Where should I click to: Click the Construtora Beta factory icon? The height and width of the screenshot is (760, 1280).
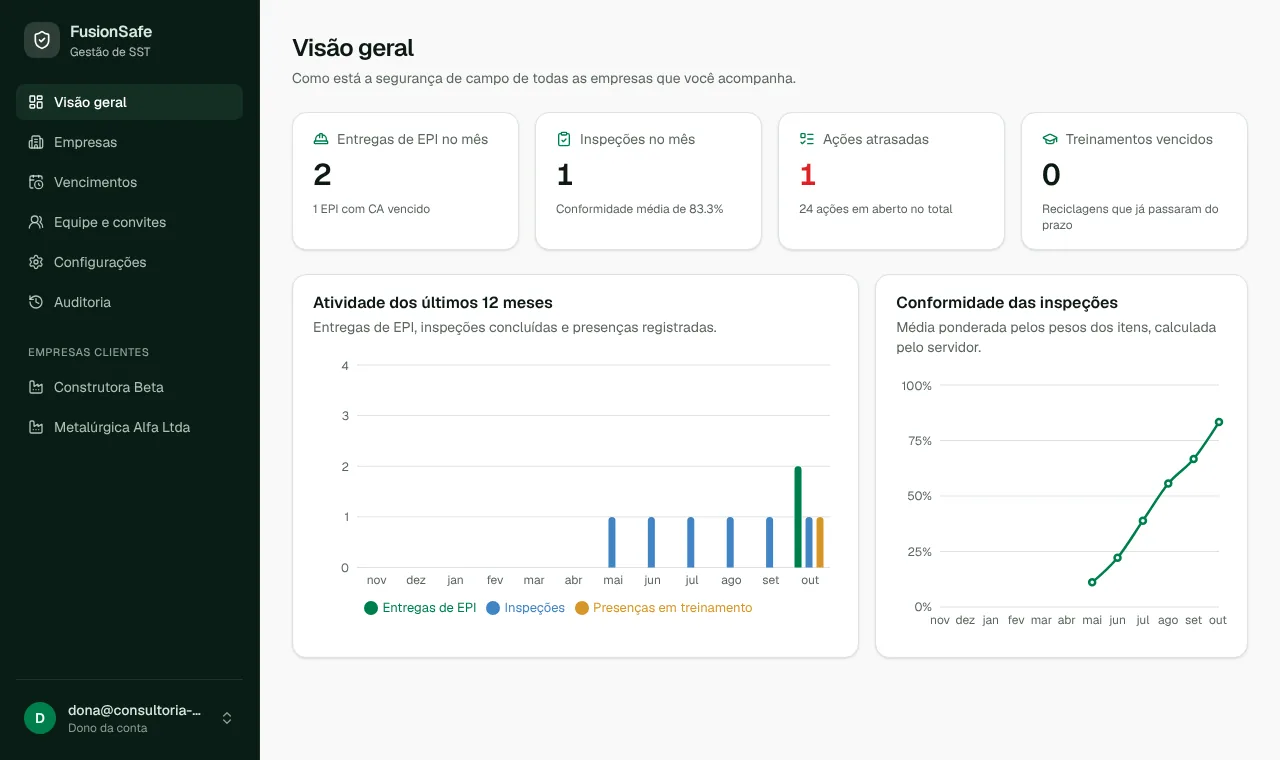[x=36, y=387]
